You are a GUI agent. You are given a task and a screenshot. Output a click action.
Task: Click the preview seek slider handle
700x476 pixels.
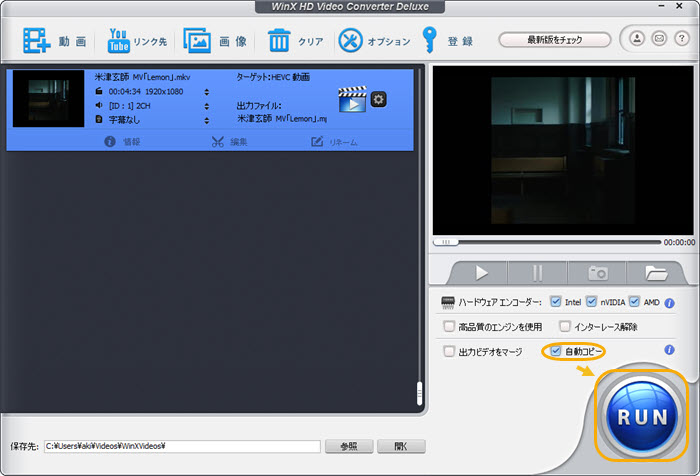pyautogui.click(x=446, y=242)
